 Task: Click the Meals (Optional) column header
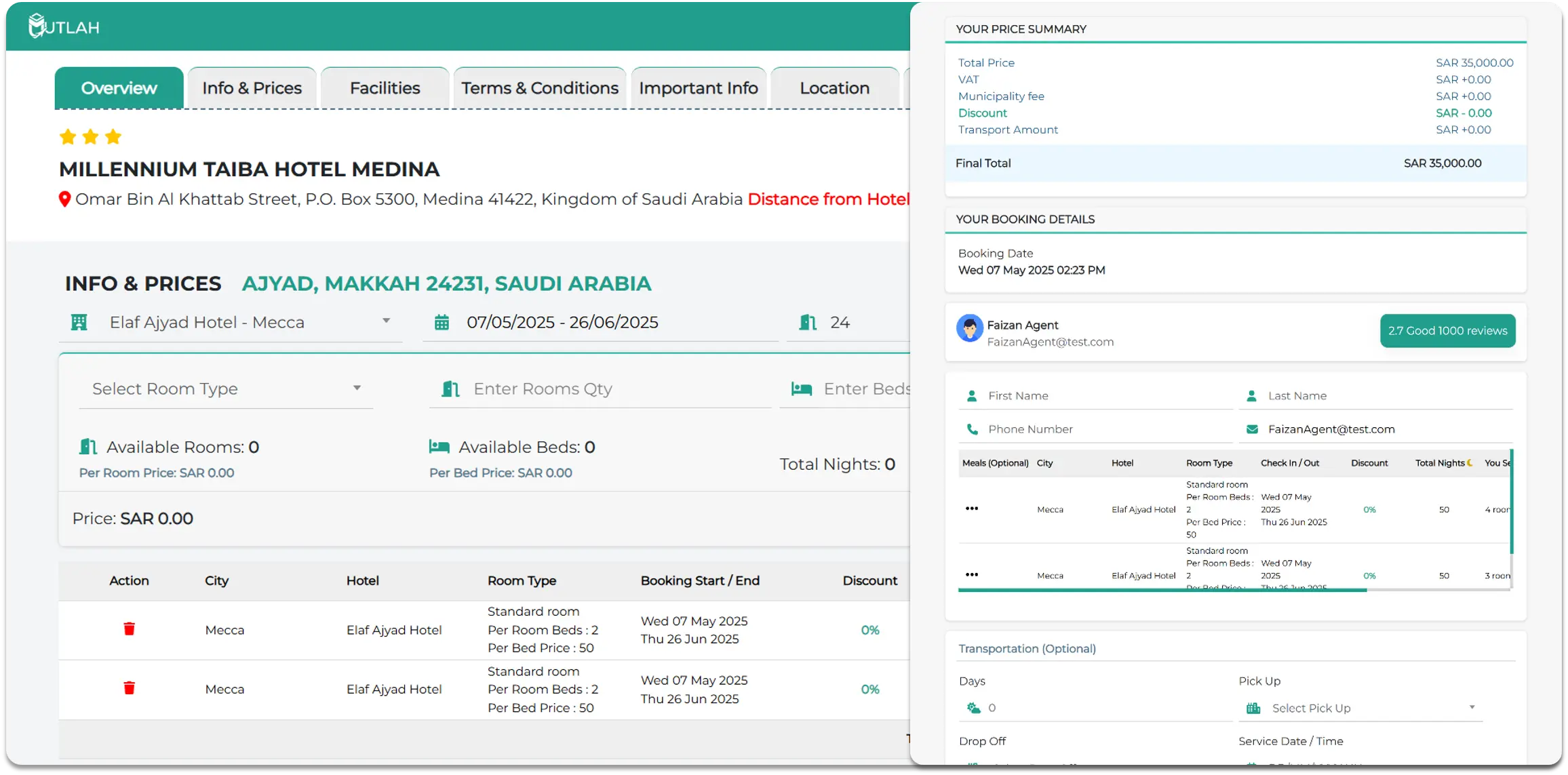996,463
